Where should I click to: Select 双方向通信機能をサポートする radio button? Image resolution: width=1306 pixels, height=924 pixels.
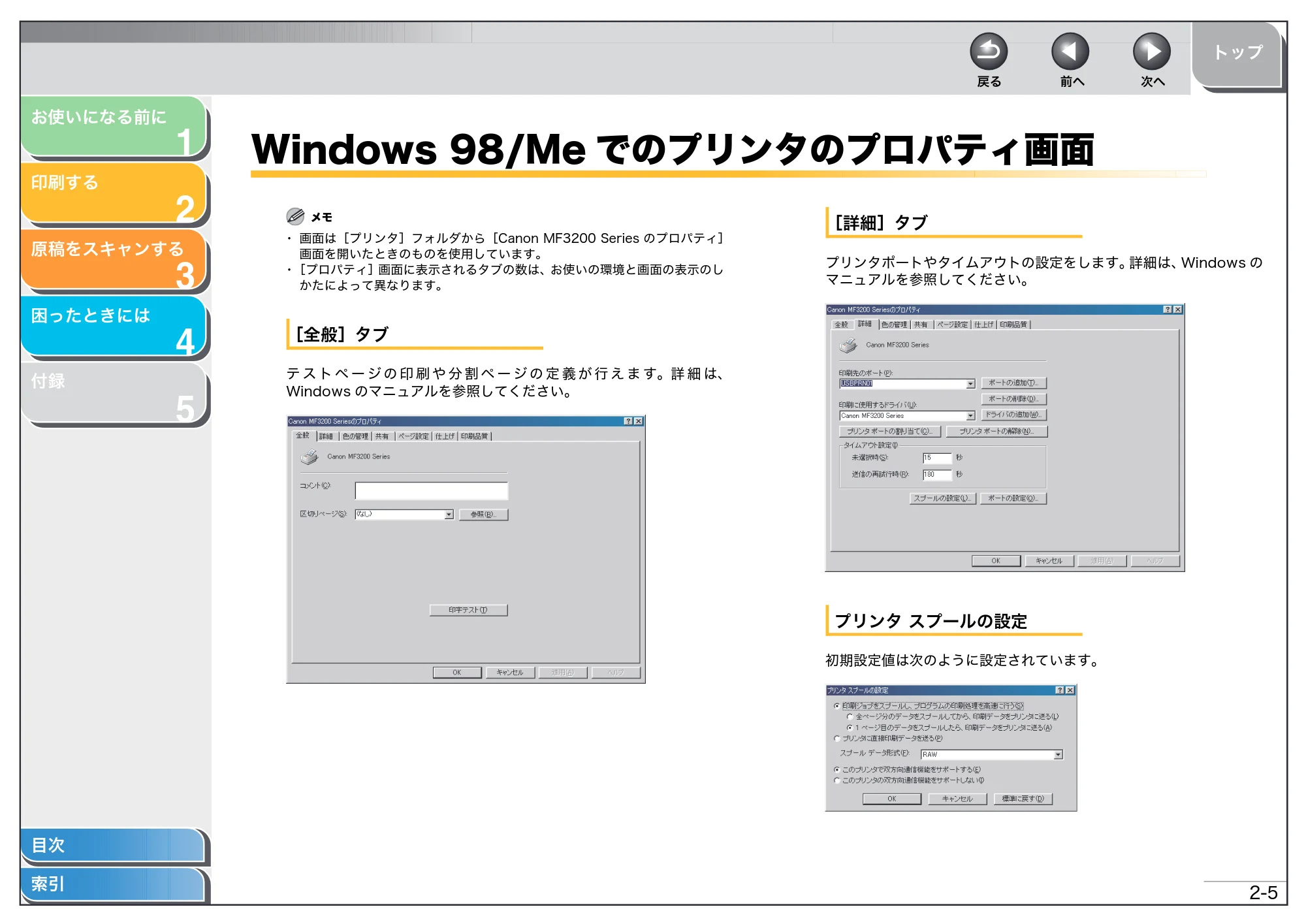click(x=837, y=769)
